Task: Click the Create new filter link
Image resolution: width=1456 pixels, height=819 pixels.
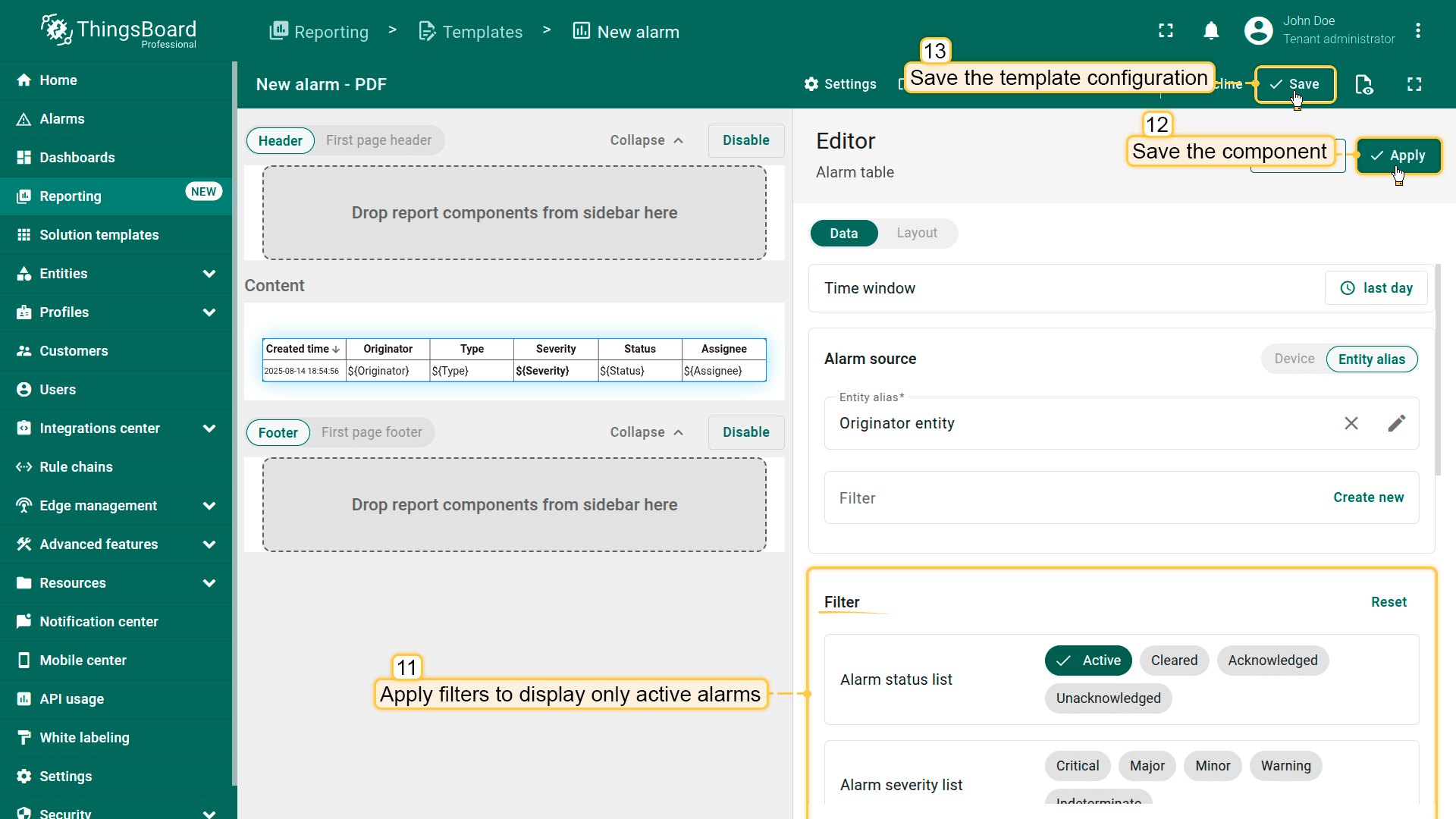Action: (x=1368, y=497)
